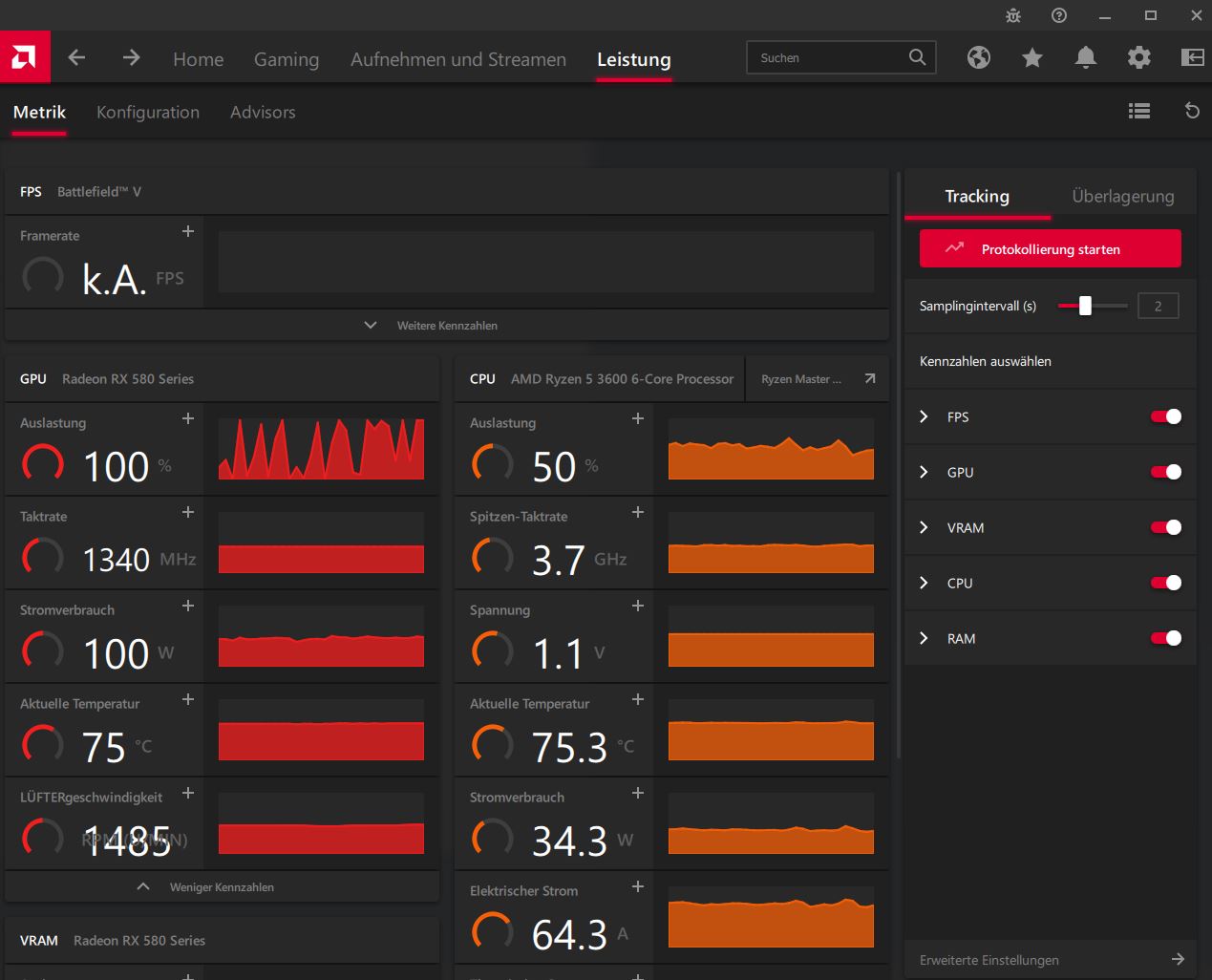Viewport: 1212px width, 980px height.
Task: Open Aufnehmen und Streamen tab
Action: point(458,59)
